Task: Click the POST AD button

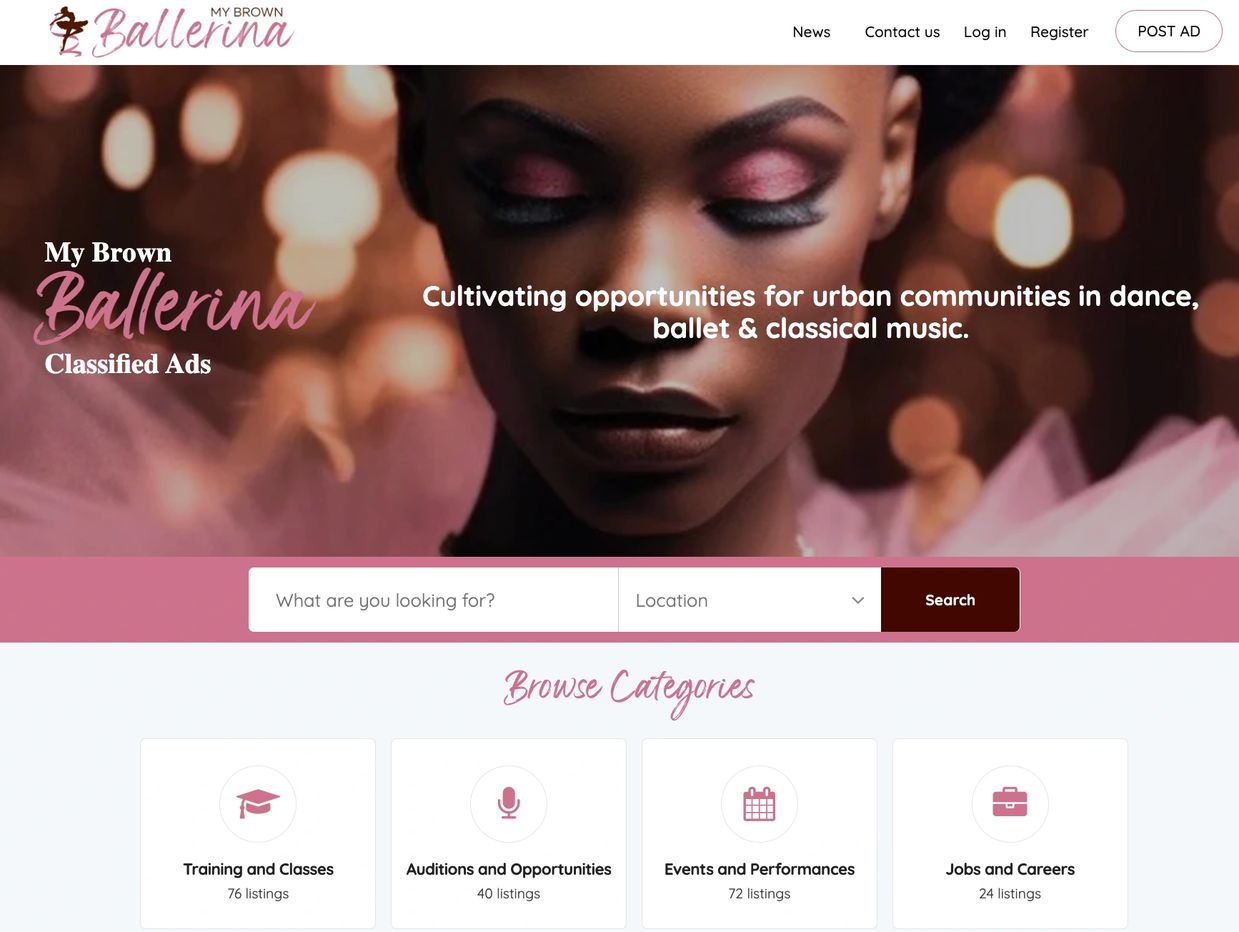Action: (1169, 31)
